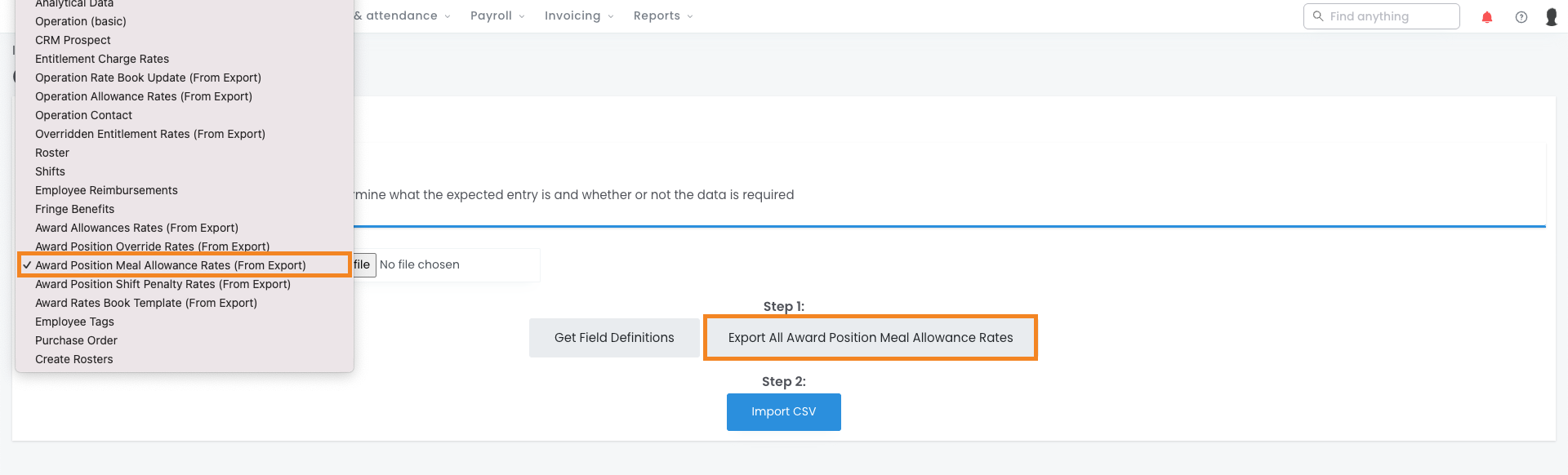This screenshot has width=1568, height=475.
Task: Export All Award Position Meal Allowance Rates
Action: point(870,338)
